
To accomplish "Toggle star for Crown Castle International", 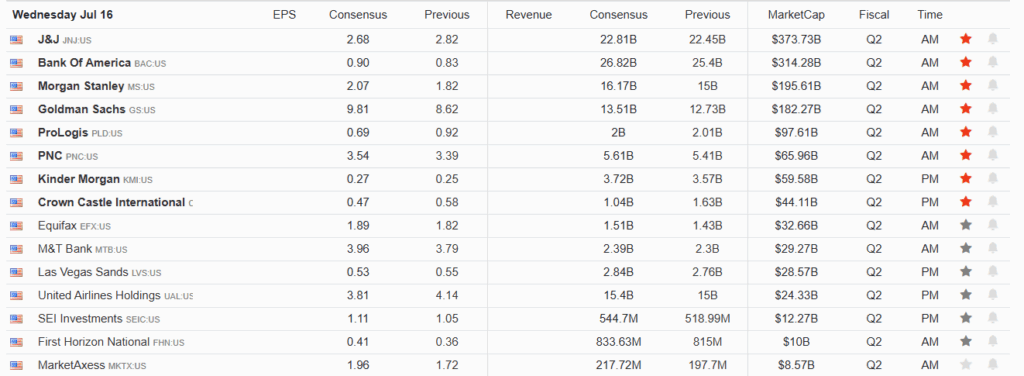I will [x=966, y=202].
